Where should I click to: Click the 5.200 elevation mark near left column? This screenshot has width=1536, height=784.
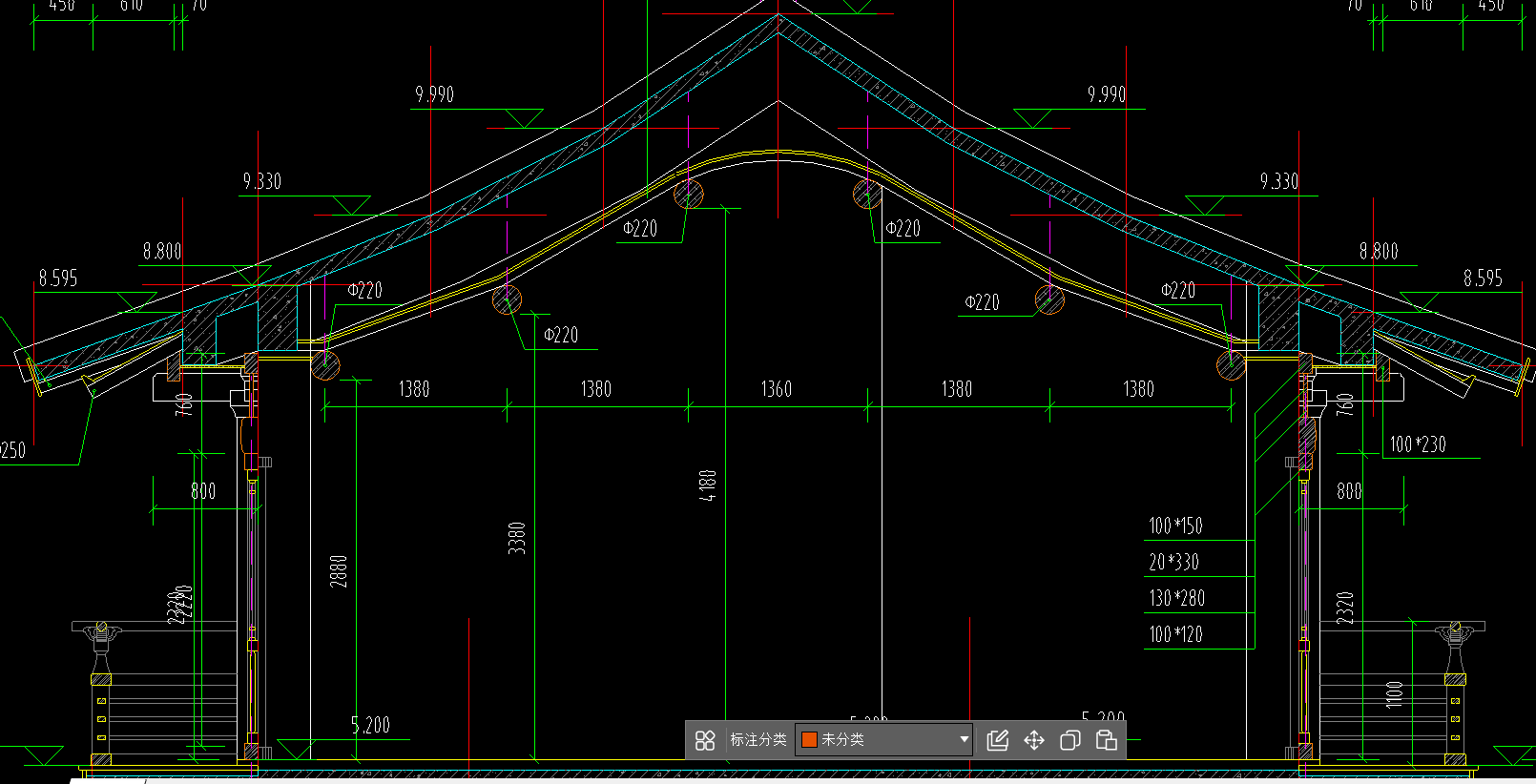pyautogui.click(x=370, y=726)
